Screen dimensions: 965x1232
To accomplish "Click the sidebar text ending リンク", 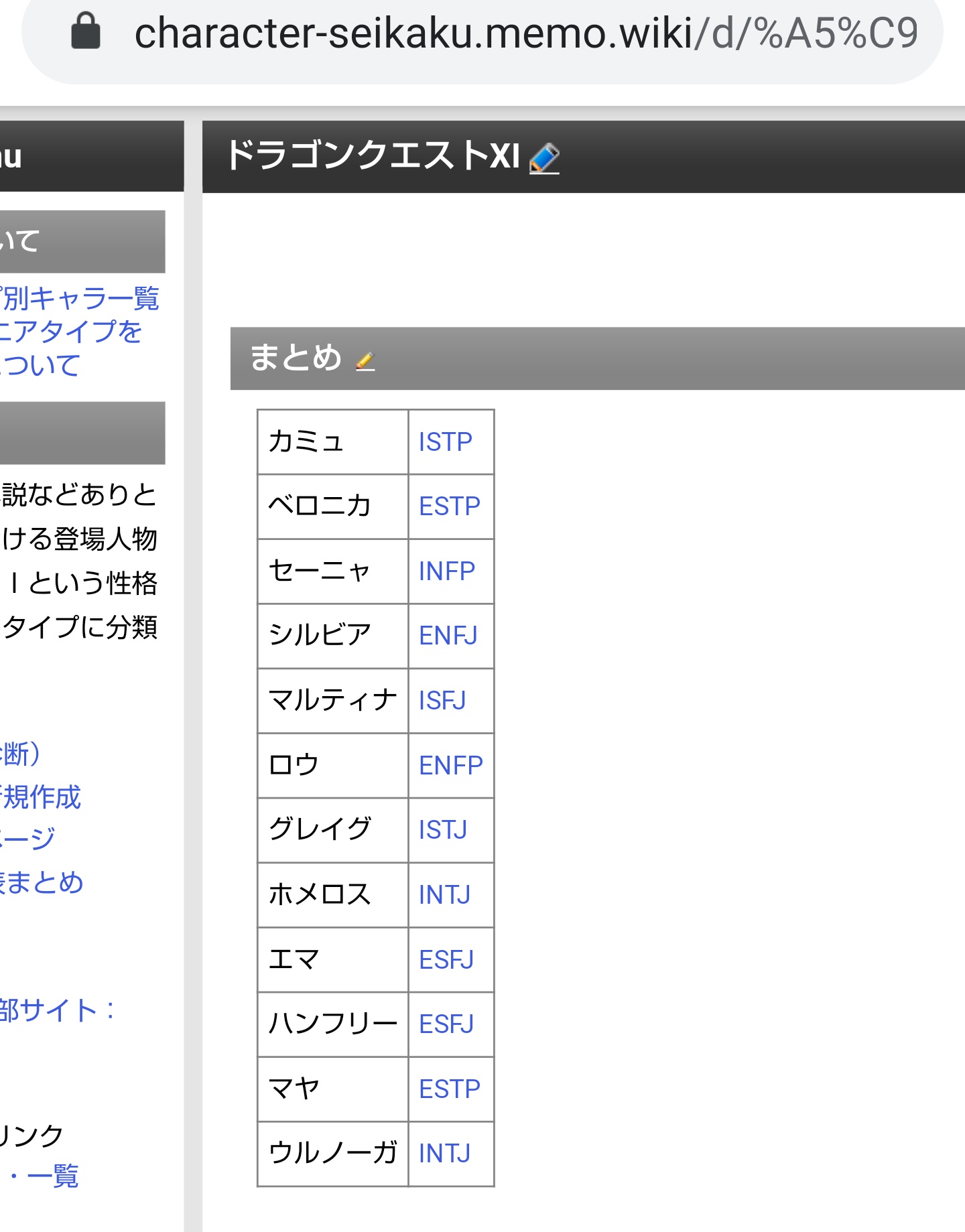I will [31, 1136].
